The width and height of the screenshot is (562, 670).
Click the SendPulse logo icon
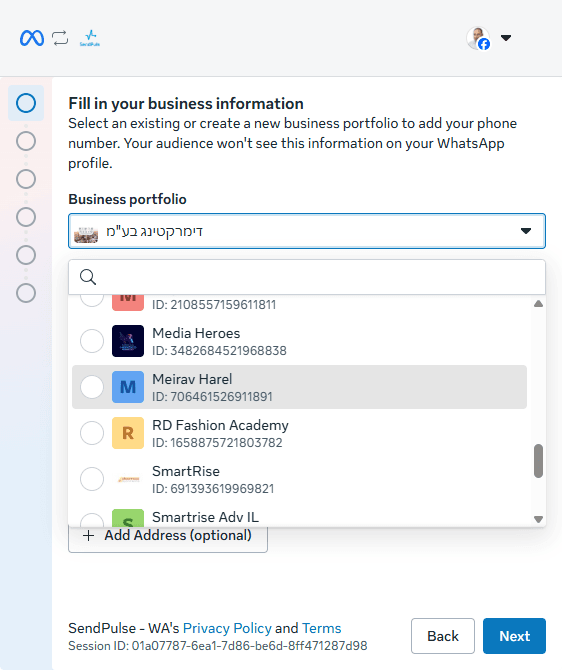coord(90,38)
